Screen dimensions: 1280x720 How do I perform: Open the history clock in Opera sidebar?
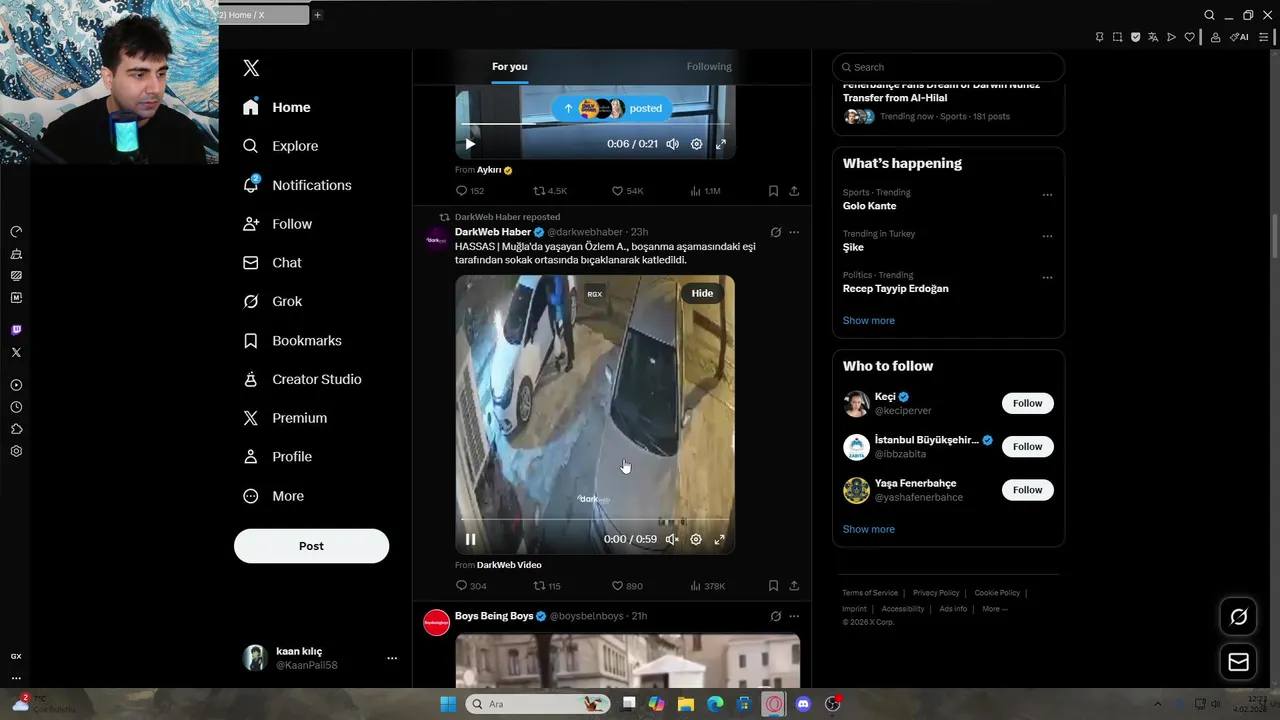(x=16, y=407)
